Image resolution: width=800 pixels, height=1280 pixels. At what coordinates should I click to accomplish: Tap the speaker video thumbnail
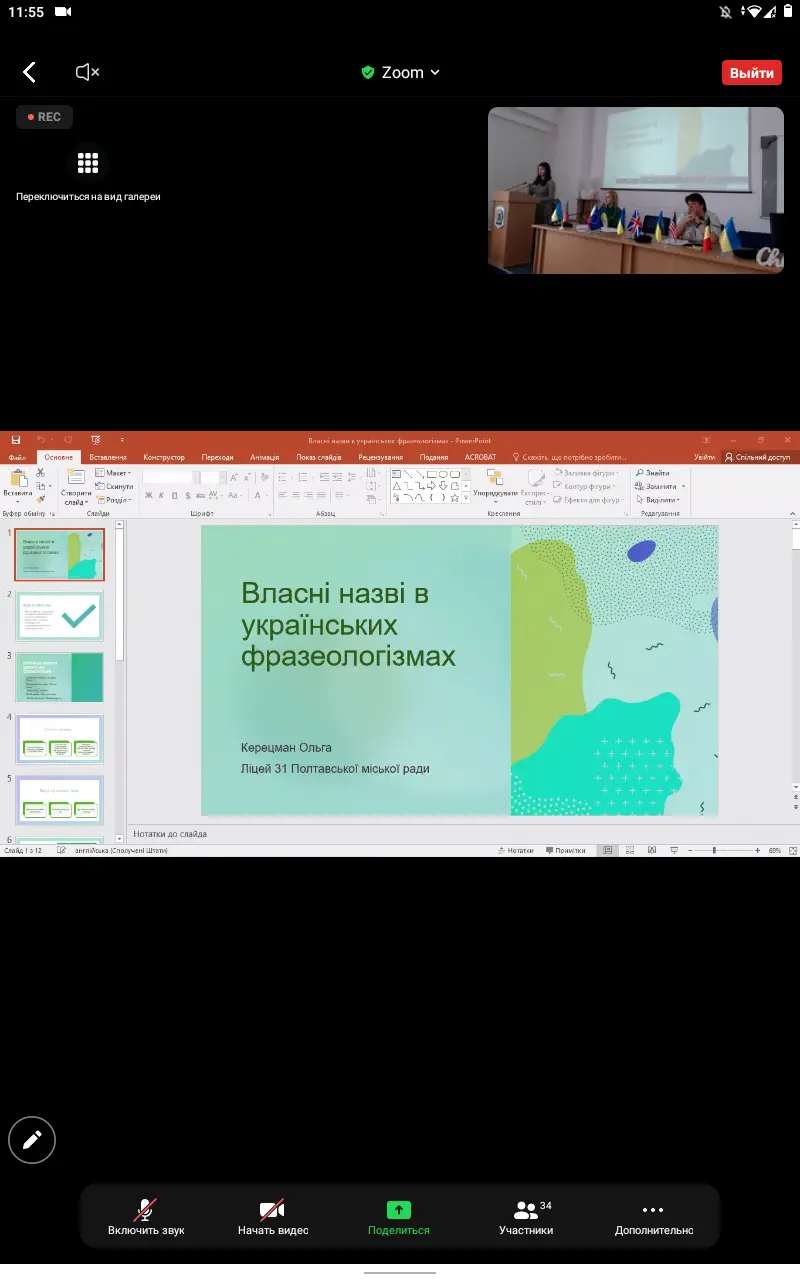pyautogui.click(x=636, y=190)
